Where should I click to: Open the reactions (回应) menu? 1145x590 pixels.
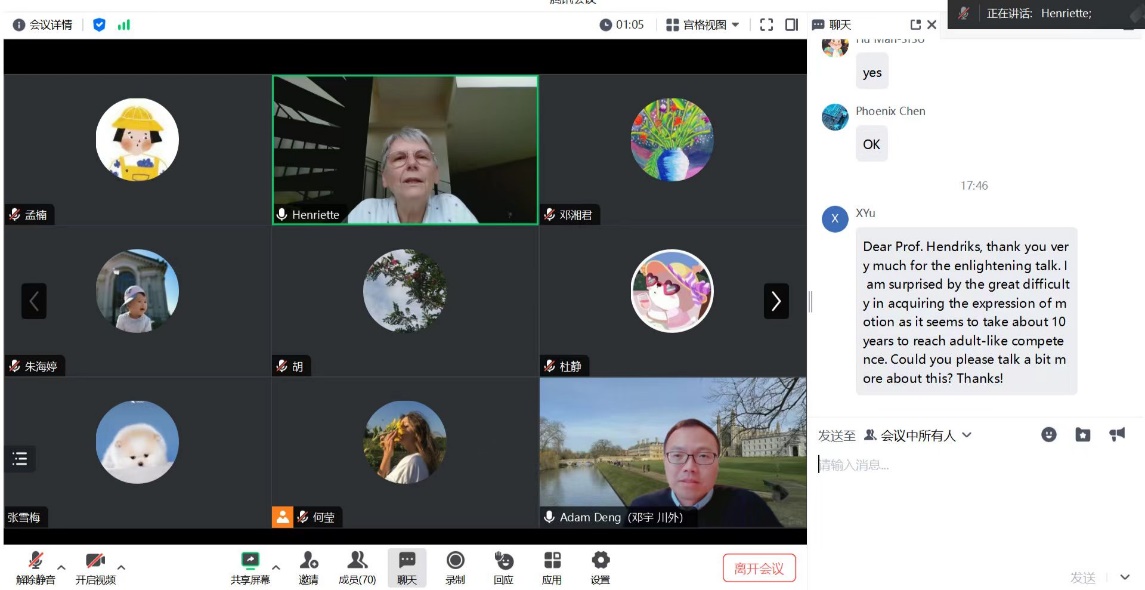click(x=504, y=566)
